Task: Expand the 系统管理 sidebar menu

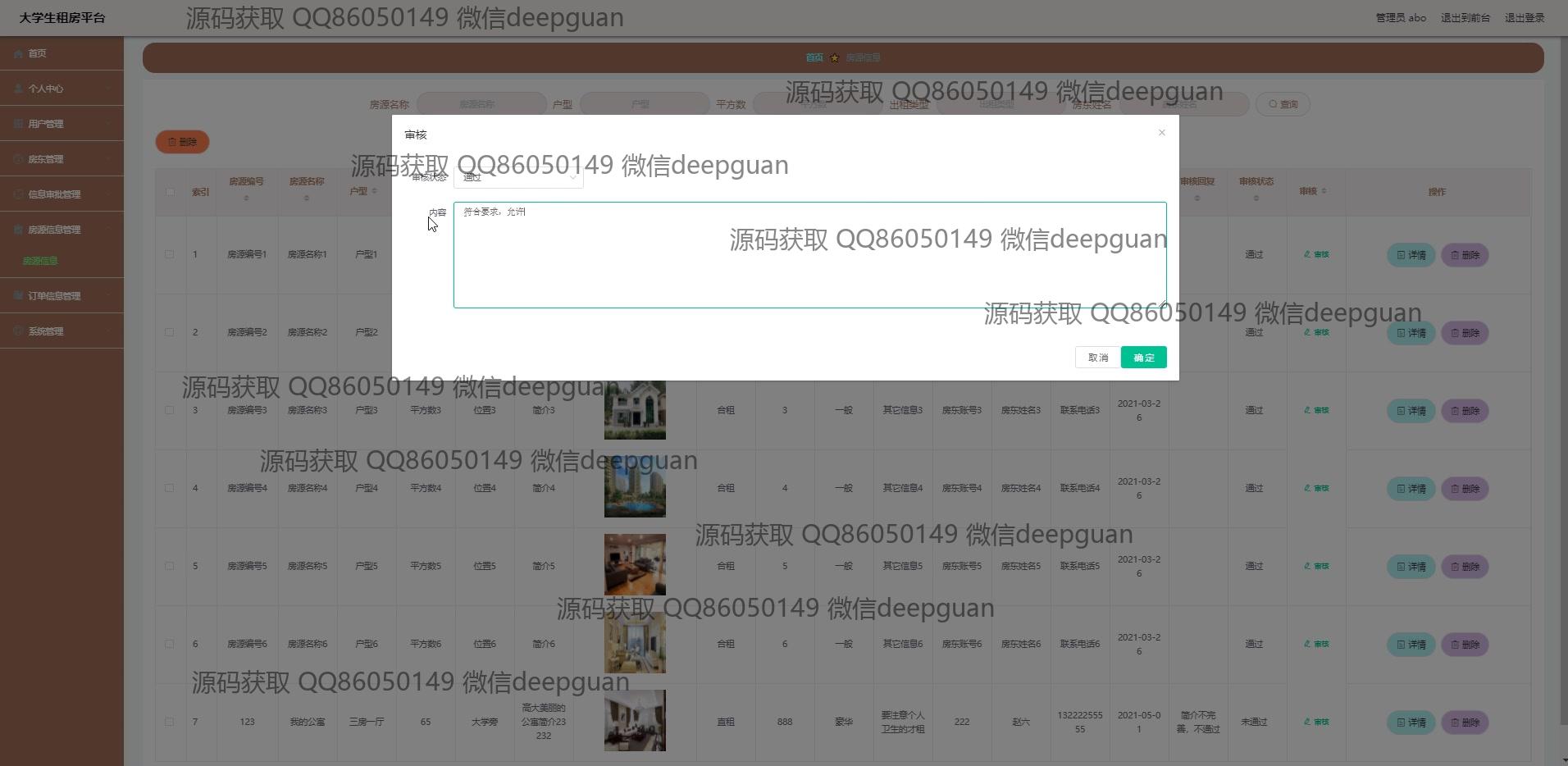Action: coord(62,331)
